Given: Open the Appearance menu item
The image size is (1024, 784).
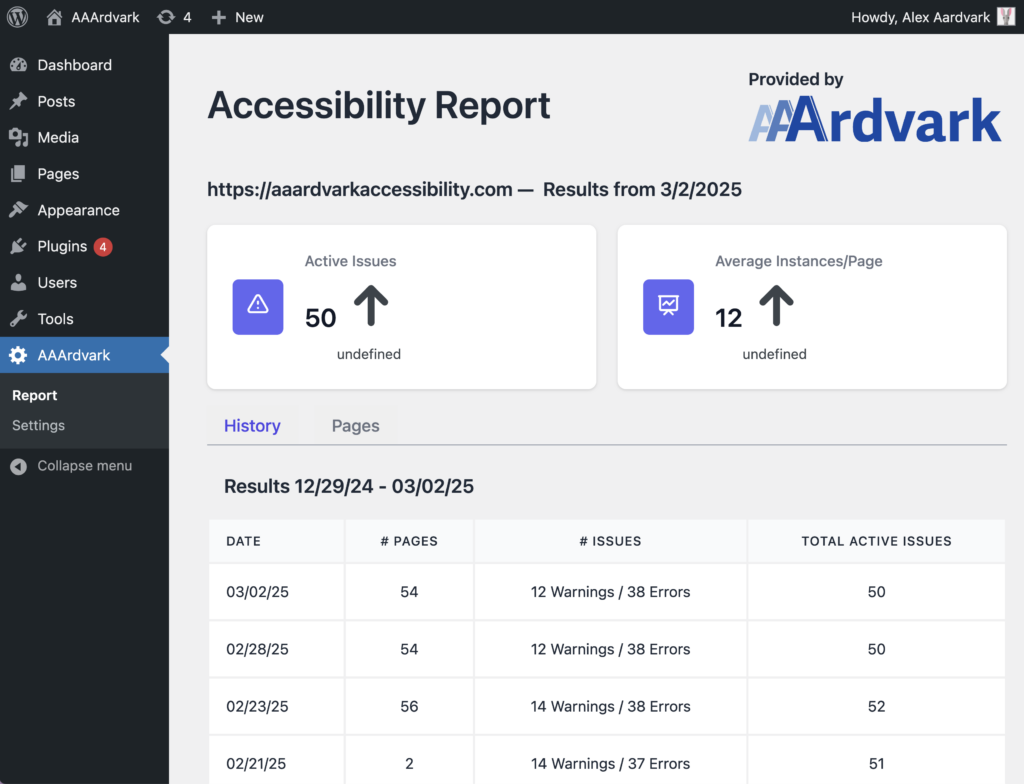Looking at the screenshot, I should tap(78, 210).
